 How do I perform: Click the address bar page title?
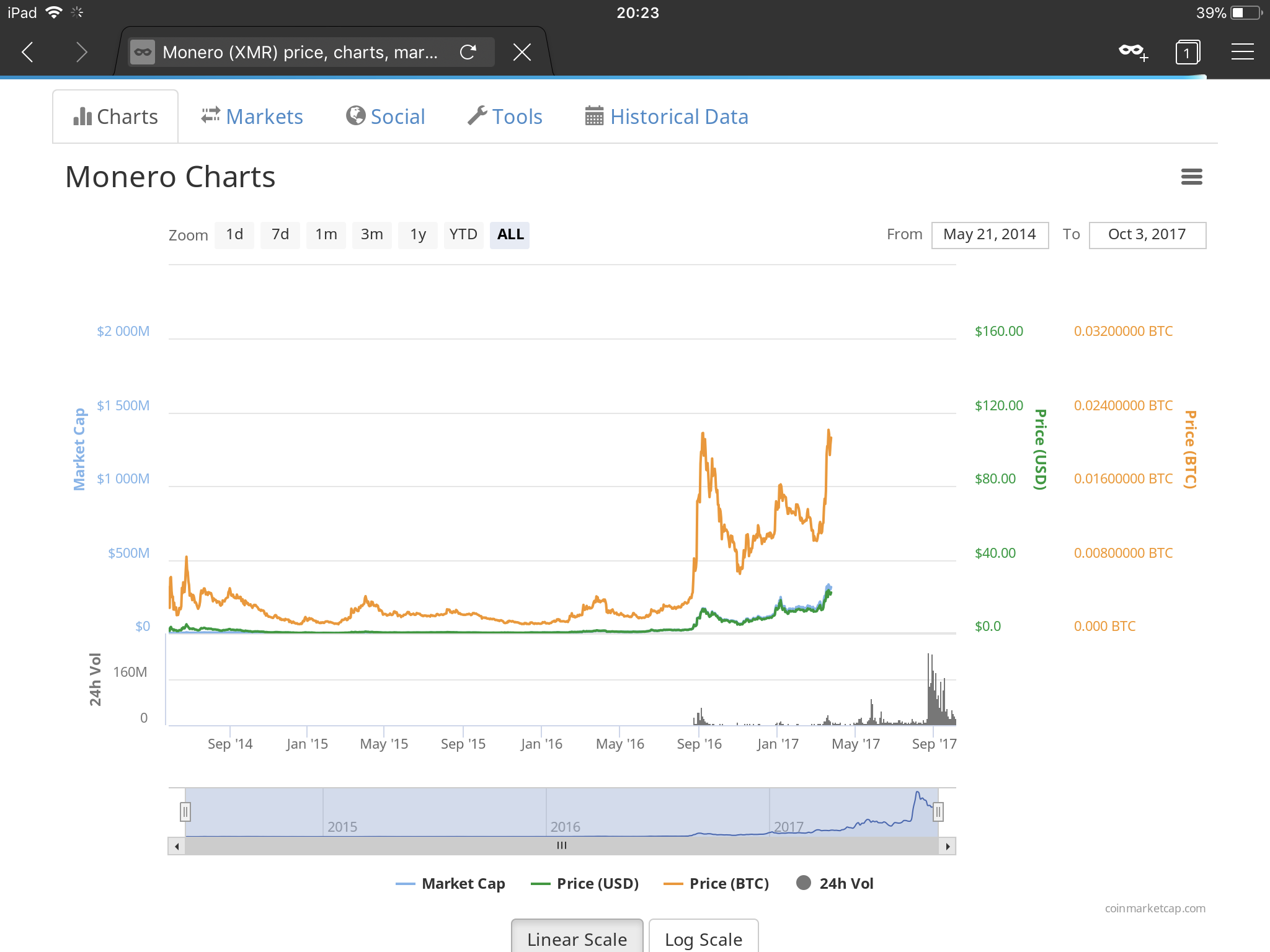point(300,52)
